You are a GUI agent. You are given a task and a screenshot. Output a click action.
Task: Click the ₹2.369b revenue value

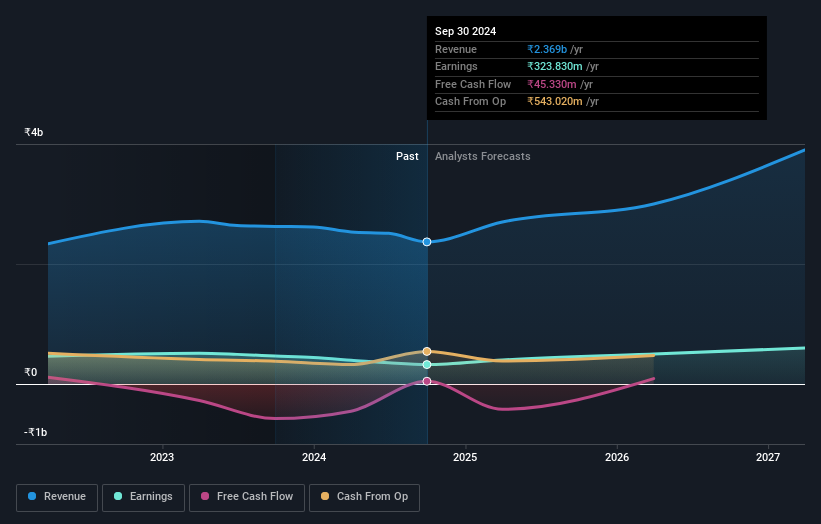[x=547, y=49]
